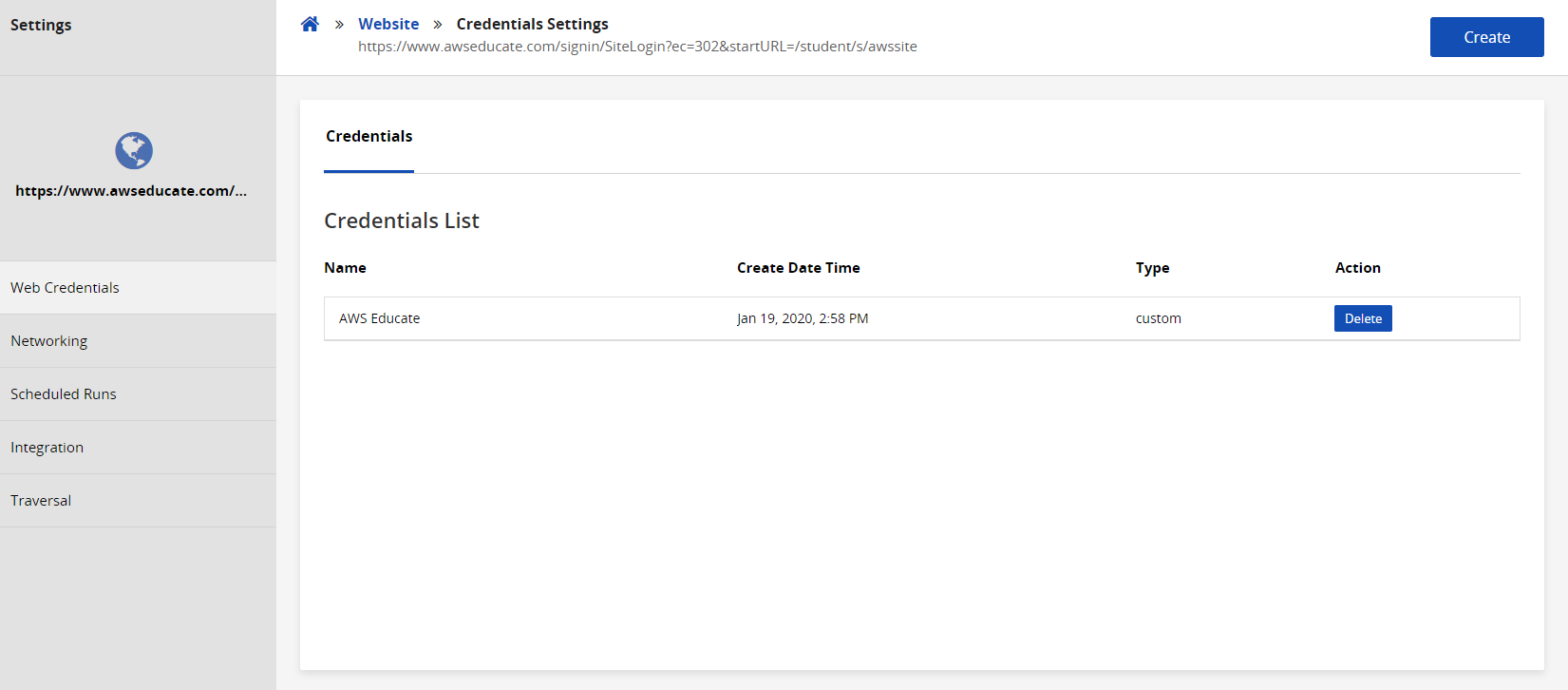Click the globe website icon in sidebar

click(x=134, y=150)
